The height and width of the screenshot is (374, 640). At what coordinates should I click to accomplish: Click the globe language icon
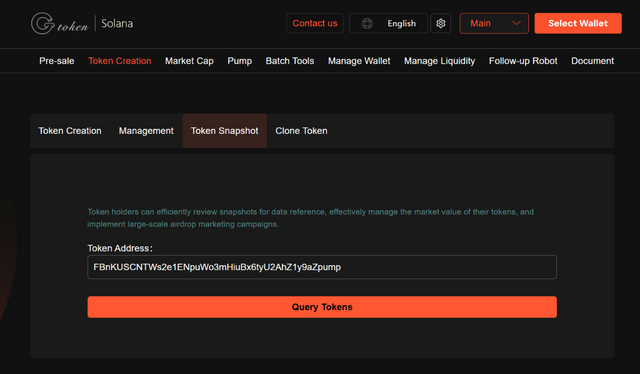[x=367, y=24]
